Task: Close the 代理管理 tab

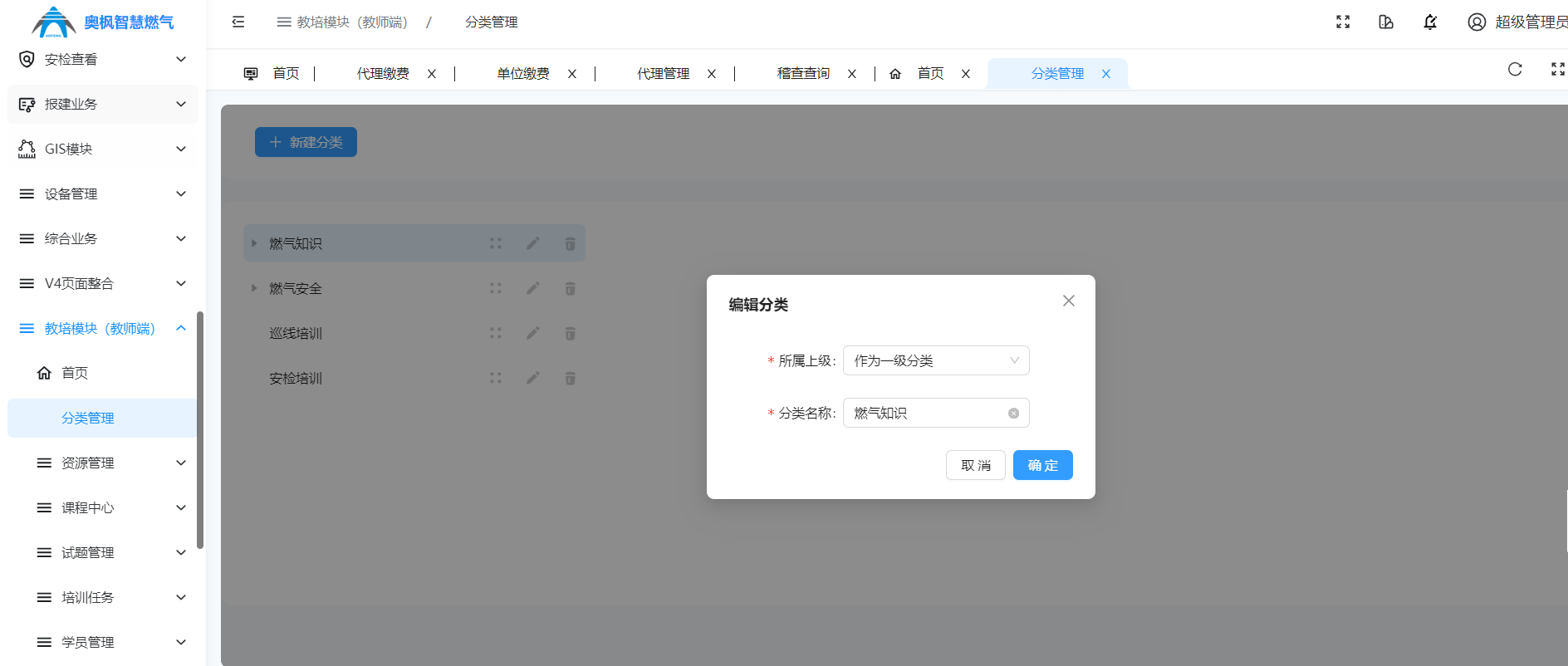Action: [712, 74]
